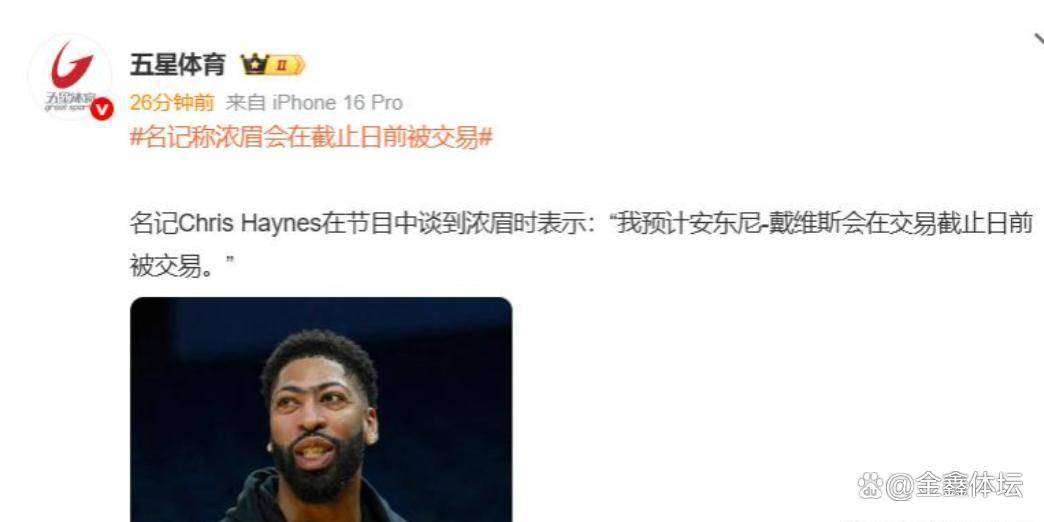View the bearded player photo

click(321, 409)
